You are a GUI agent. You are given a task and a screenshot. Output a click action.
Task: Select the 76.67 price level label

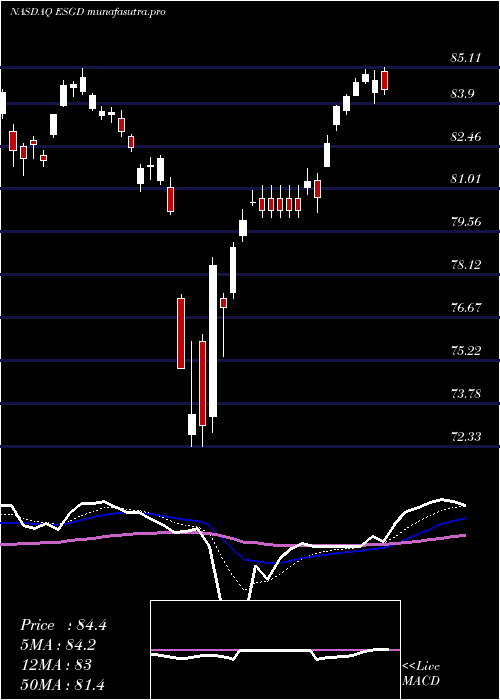466,308
